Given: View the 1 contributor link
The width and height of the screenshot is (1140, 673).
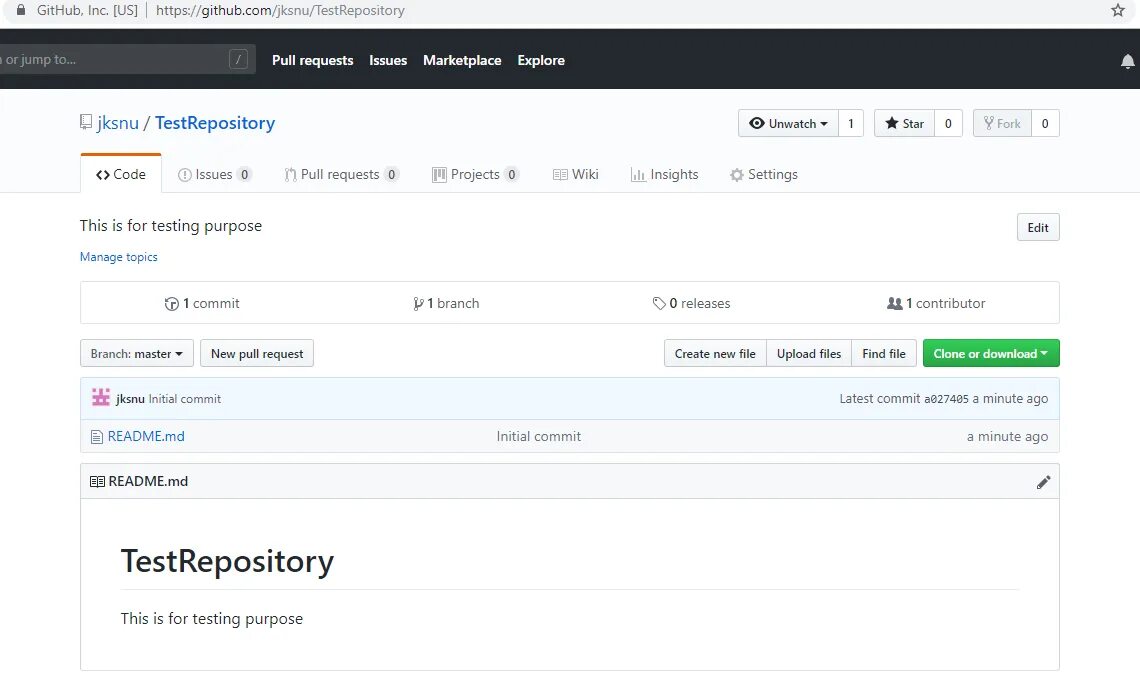Looking at the screenshot, I should tap(936, 303).
